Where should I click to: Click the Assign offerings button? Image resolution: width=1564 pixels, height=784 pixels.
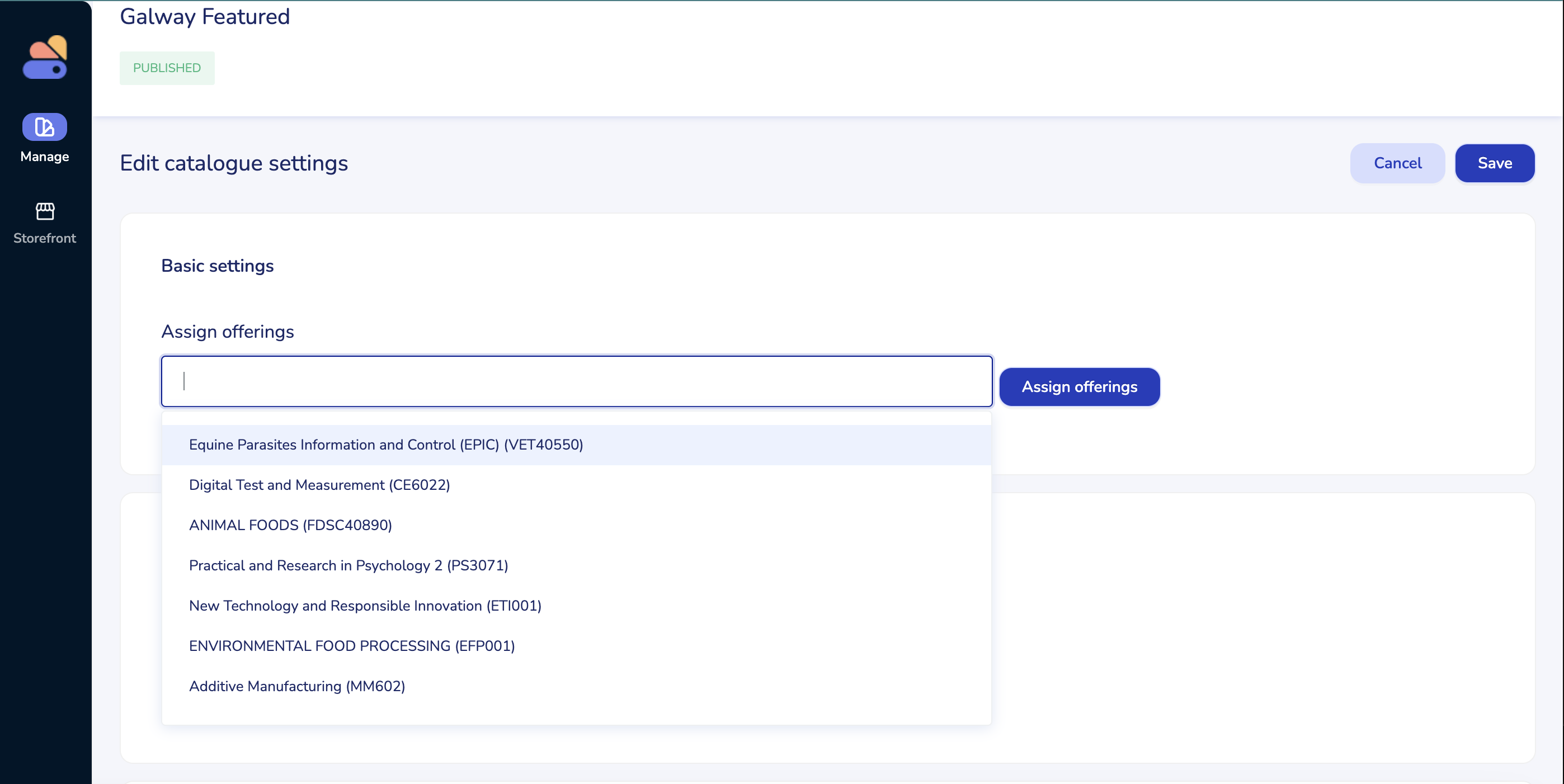pyautogui.click(x=1079, y=386)
